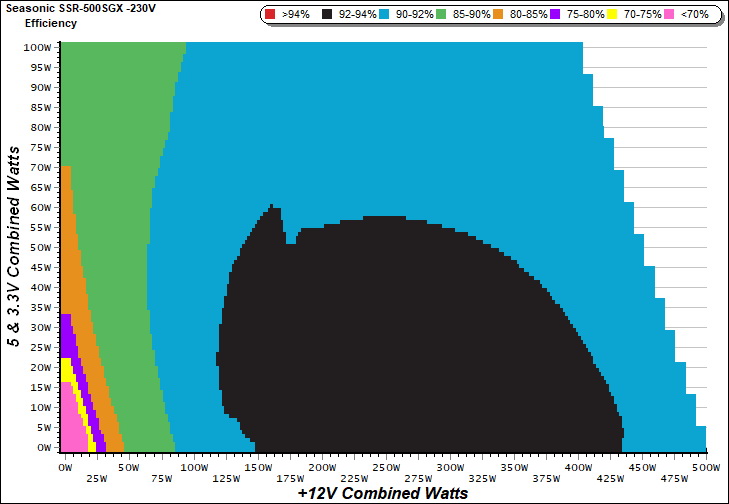Viewport: 729px width, 504px height.
Task: Click the 50W tick on vertical axis
Action: tap(38, 248)
